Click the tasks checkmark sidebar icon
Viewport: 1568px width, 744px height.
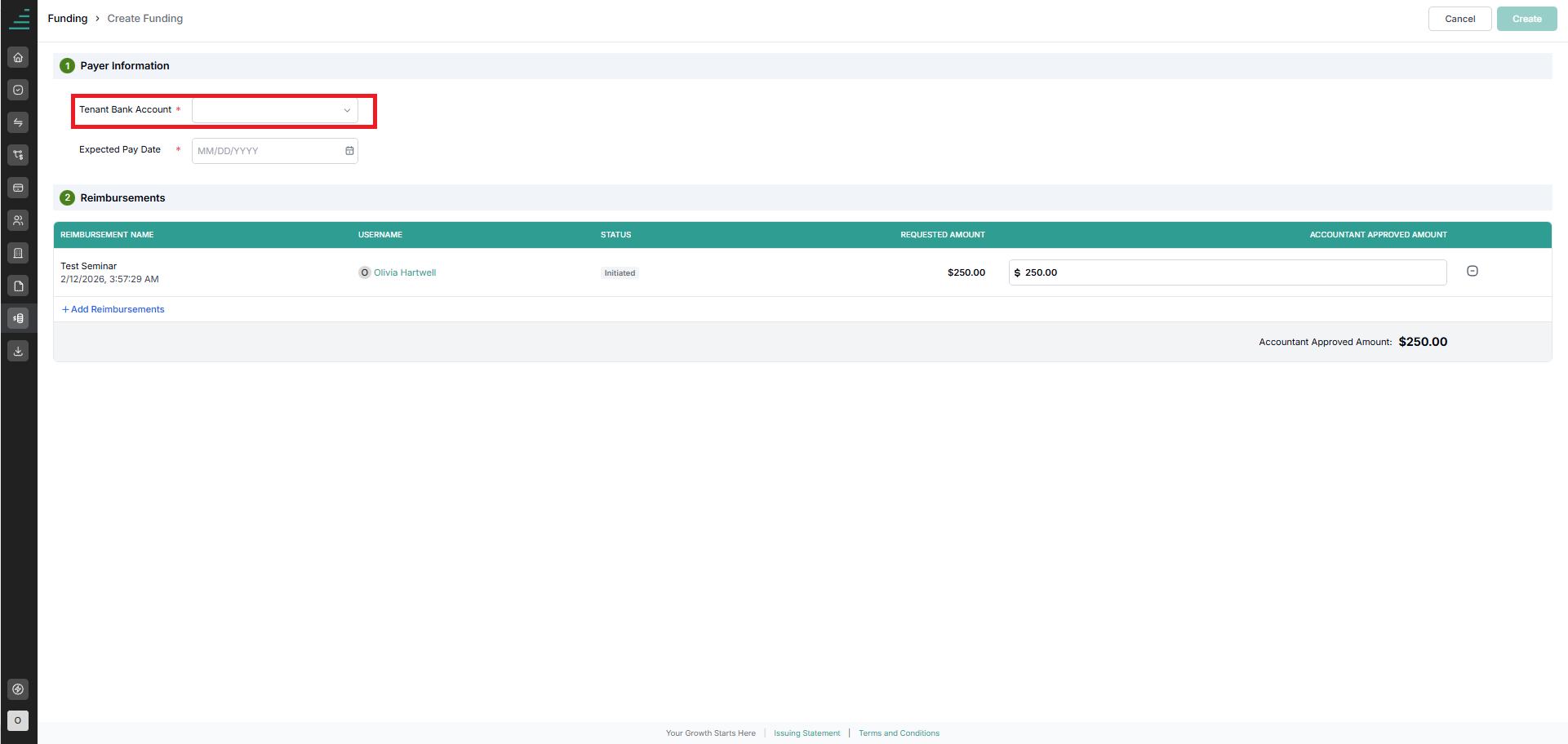pos(18,90)
